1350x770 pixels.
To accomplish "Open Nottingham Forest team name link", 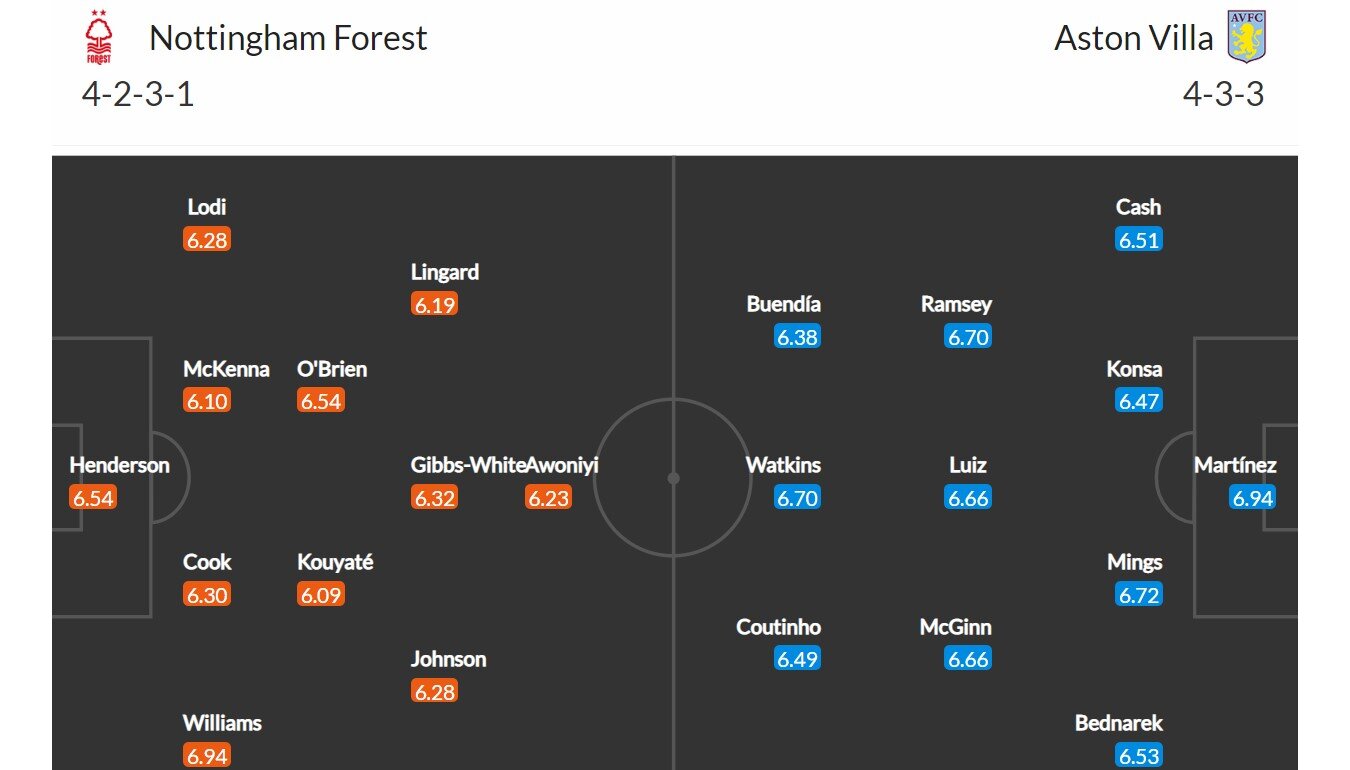I will click(288, 38).
